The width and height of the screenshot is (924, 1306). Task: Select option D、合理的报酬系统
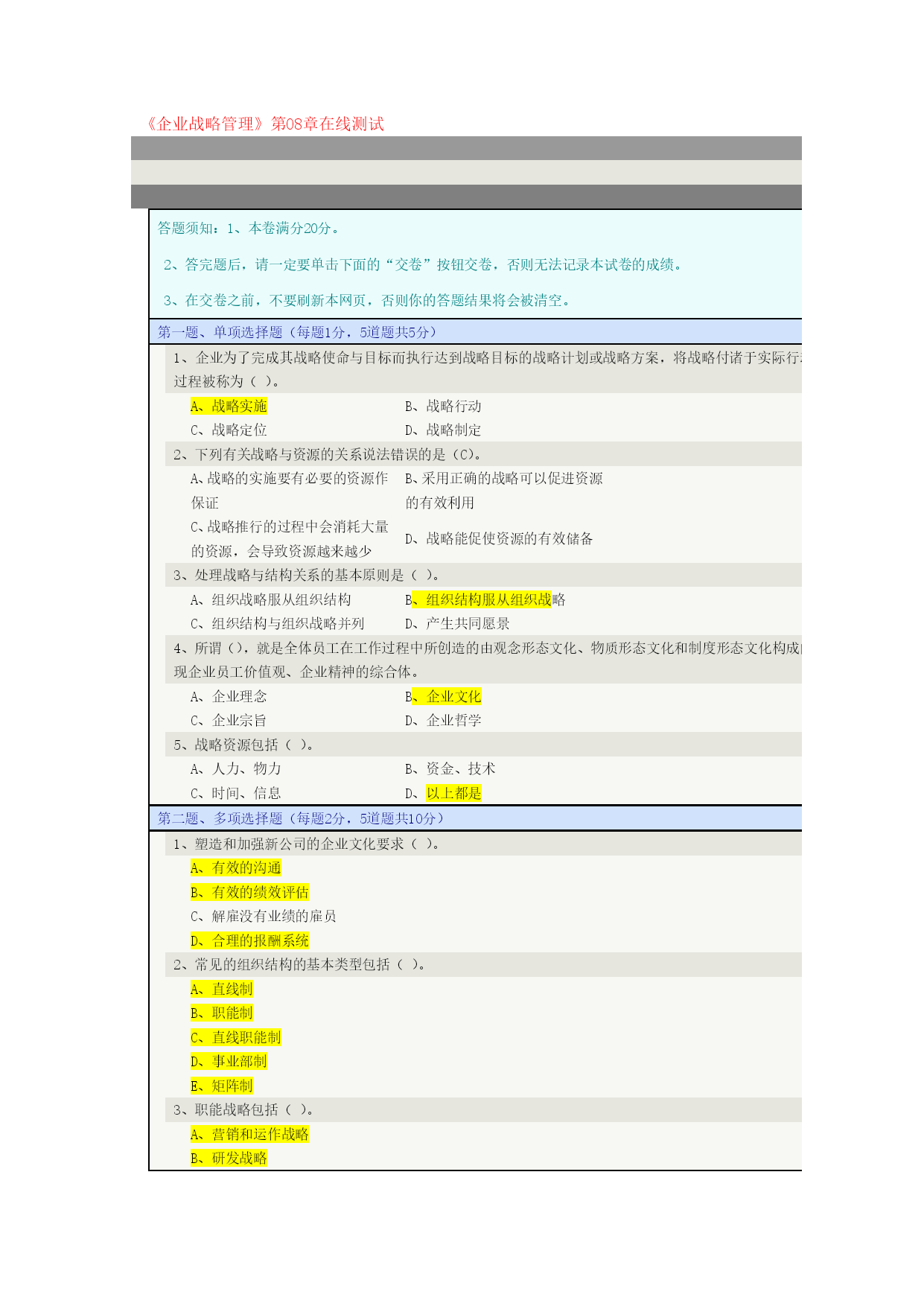(x=249, y=940)
